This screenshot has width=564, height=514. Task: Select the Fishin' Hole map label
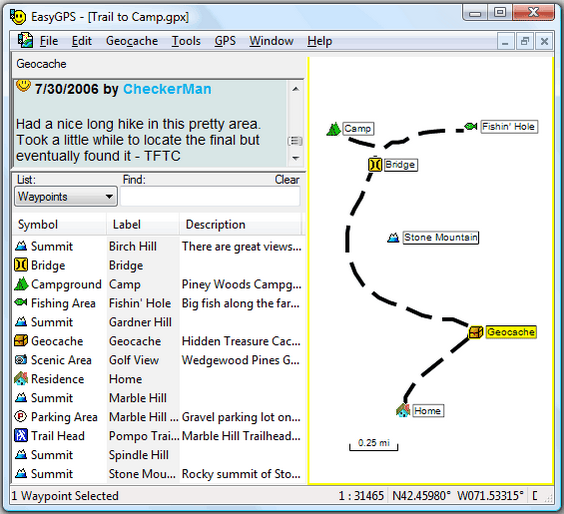click(509, 127)
